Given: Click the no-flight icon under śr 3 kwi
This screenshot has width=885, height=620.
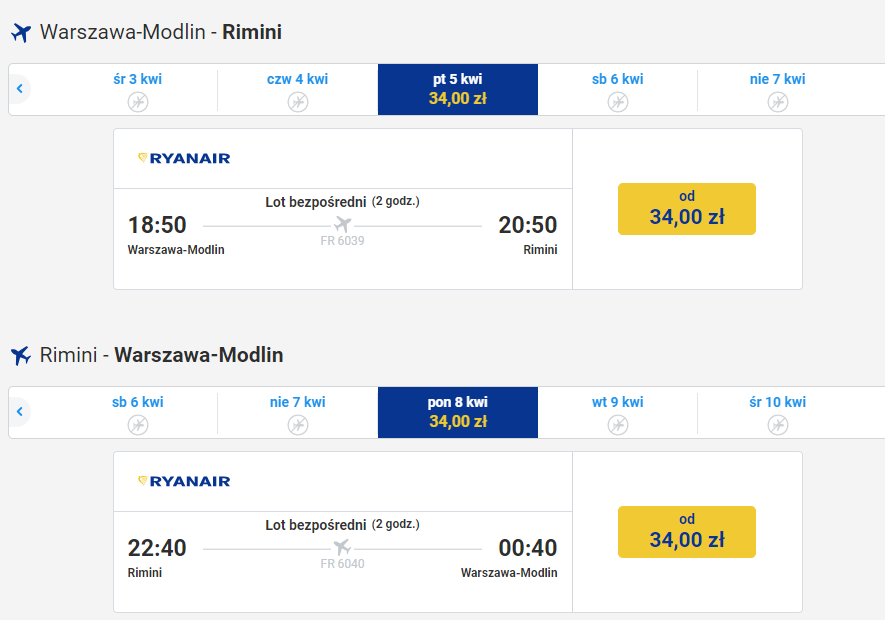Looking at the screenshot, I should pos(138,102).
